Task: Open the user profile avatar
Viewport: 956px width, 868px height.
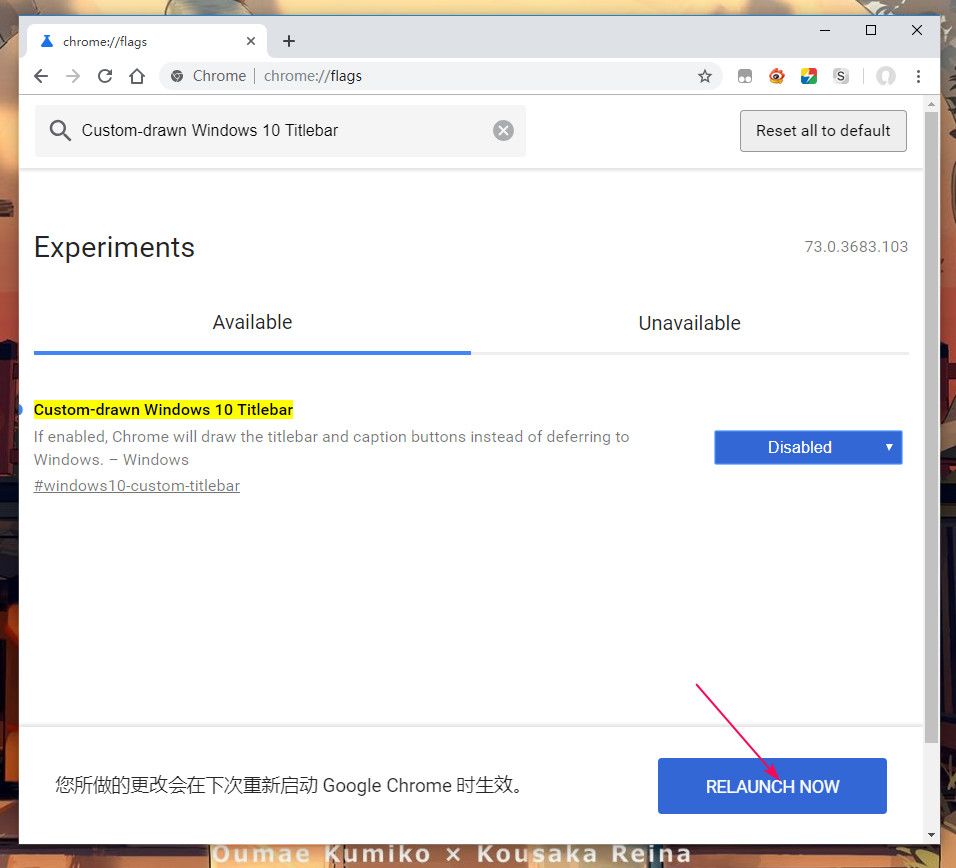Action: 886,76
